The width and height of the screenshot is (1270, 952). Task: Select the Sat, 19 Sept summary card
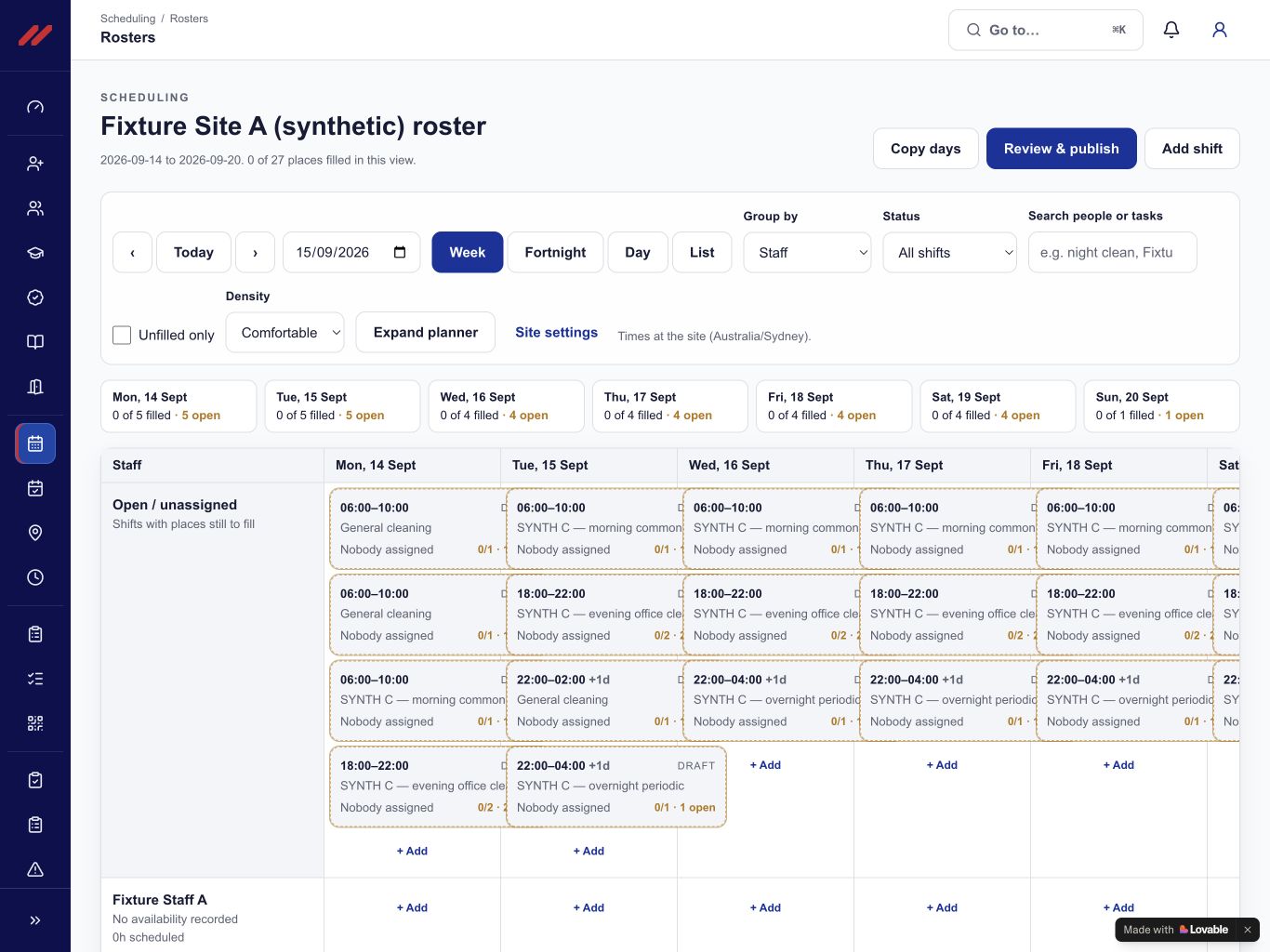(998, 406)
